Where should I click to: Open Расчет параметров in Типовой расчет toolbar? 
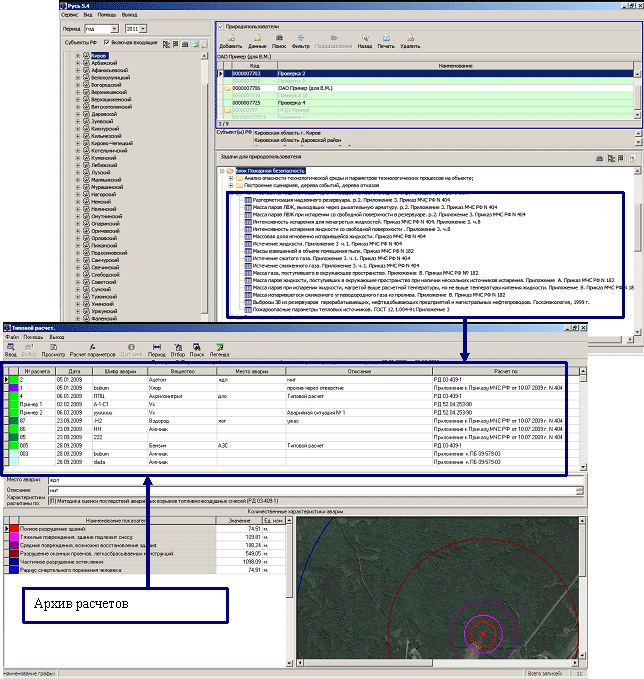click(x=93, y=350)
